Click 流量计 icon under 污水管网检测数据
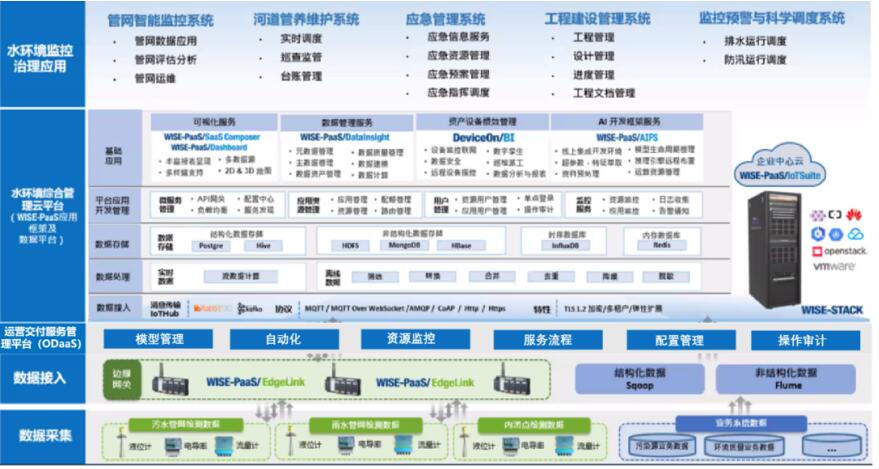Image resolution: width=879 pixels, height=469 pixels. (x=223, y=446)
